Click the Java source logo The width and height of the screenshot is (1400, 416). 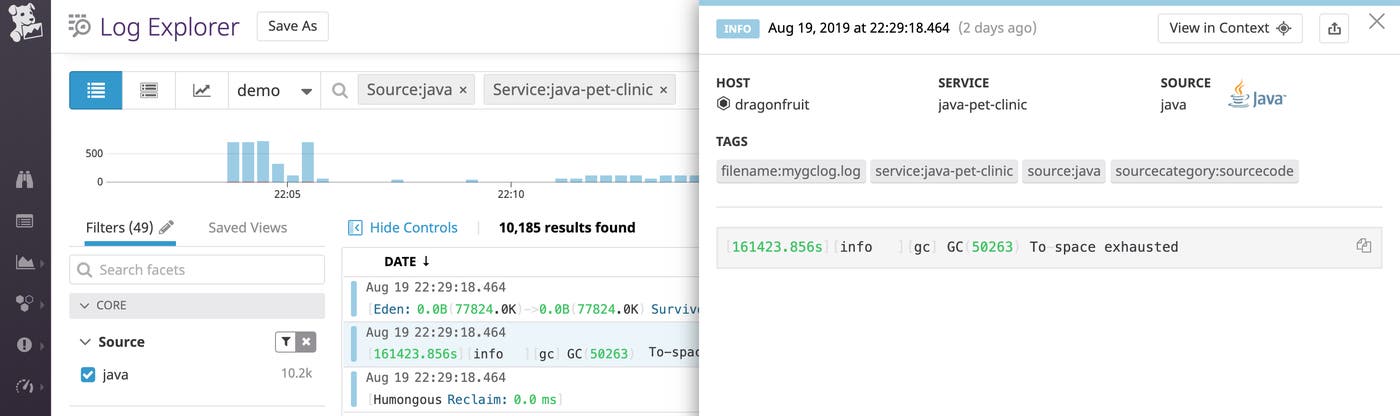[x=1257, y=95]
